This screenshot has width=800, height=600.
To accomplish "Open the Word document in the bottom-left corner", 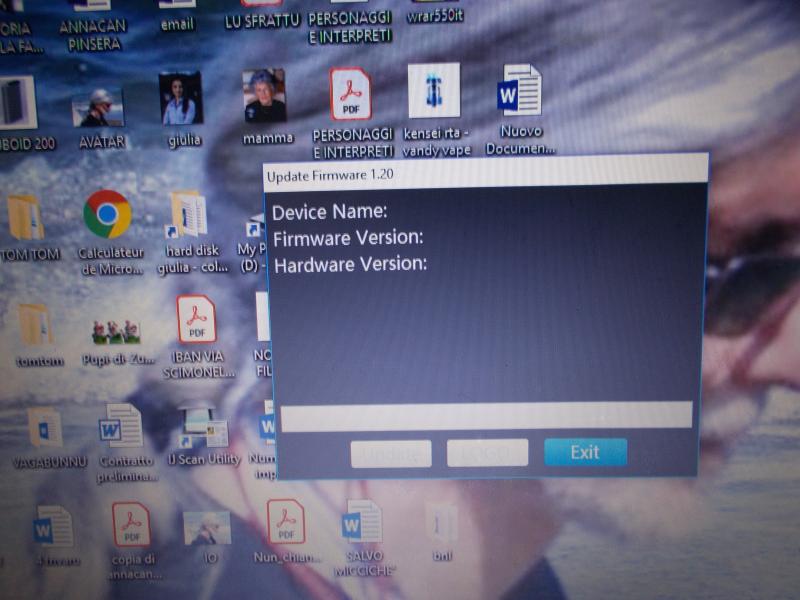I will pos(54,527).
